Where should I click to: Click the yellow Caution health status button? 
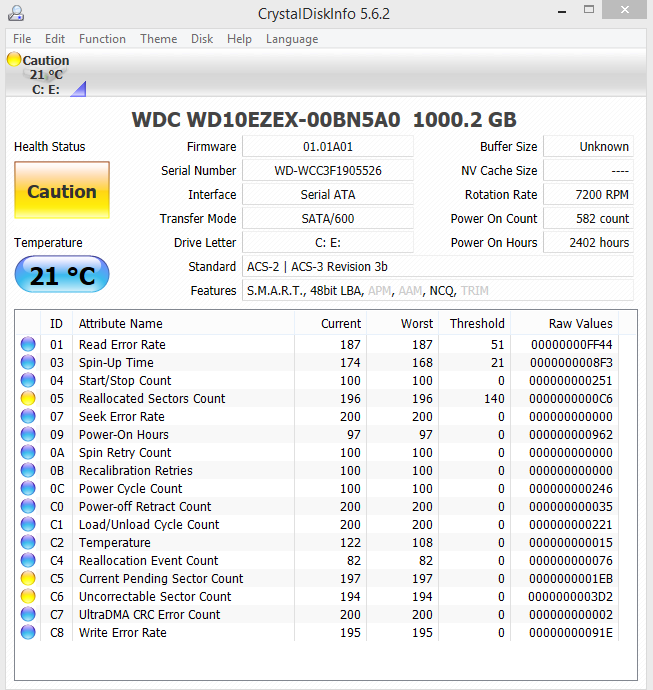pos(62,190)
